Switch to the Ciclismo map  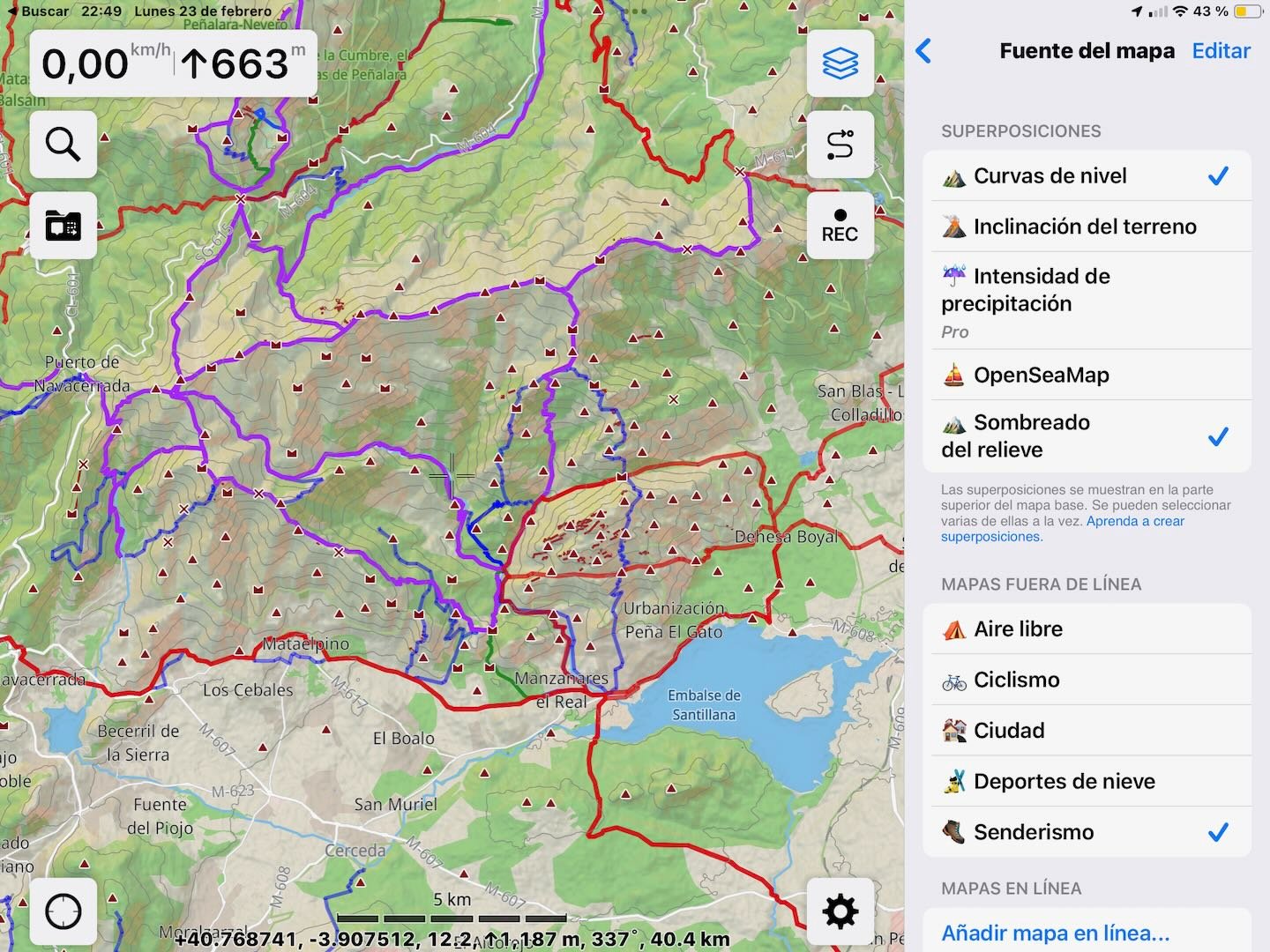tap(1087, 680)
